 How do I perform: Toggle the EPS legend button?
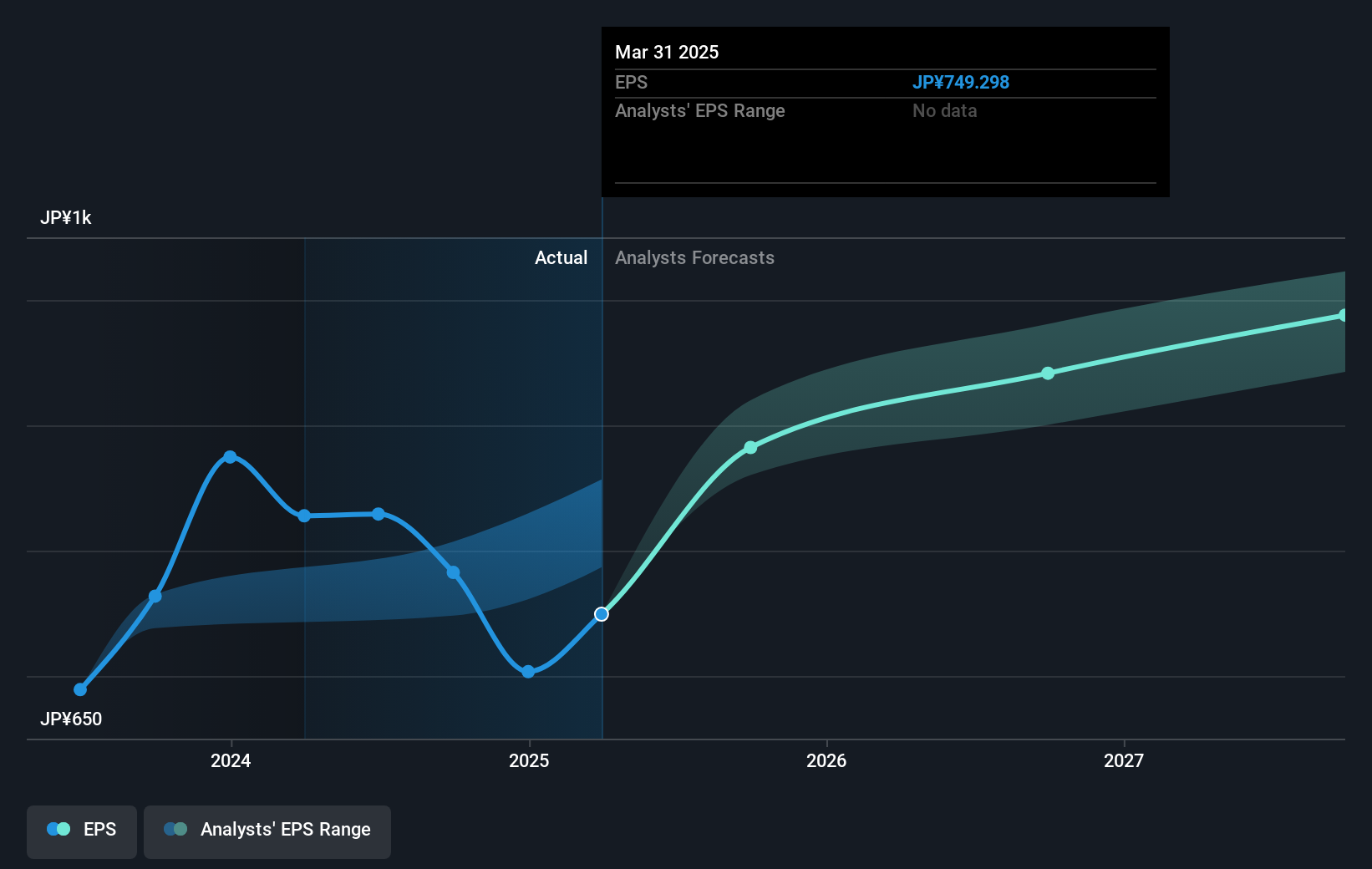point(82,831)
